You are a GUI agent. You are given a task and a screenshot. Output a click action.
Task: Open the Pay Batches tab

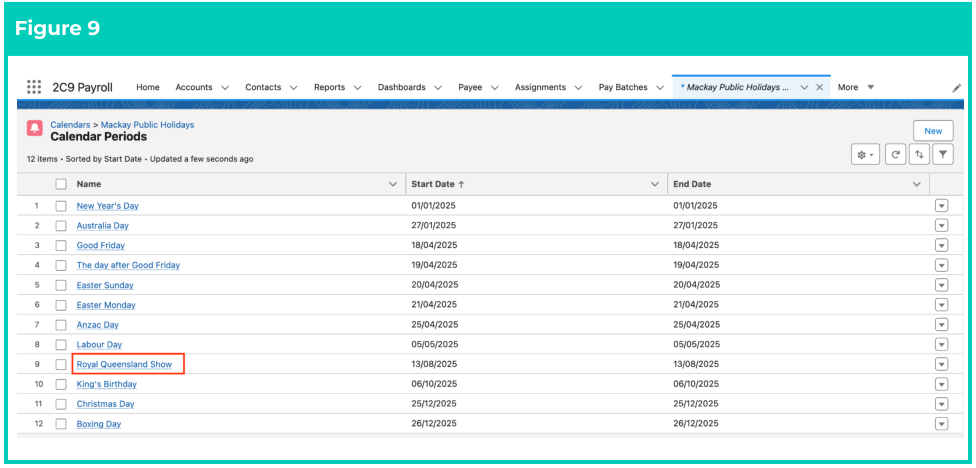coord(623,87)
